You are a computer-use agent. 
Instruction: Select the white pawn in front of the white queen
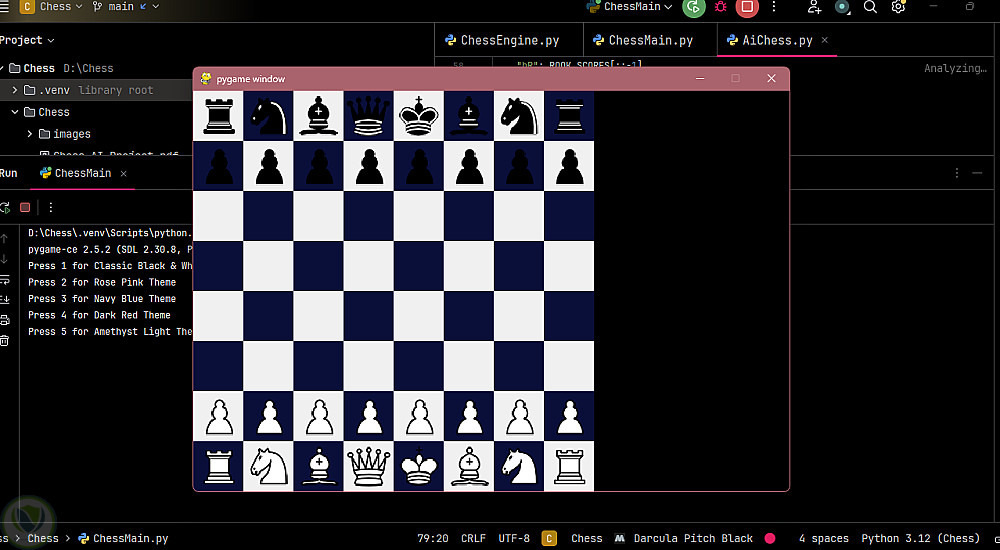point(368,416)
